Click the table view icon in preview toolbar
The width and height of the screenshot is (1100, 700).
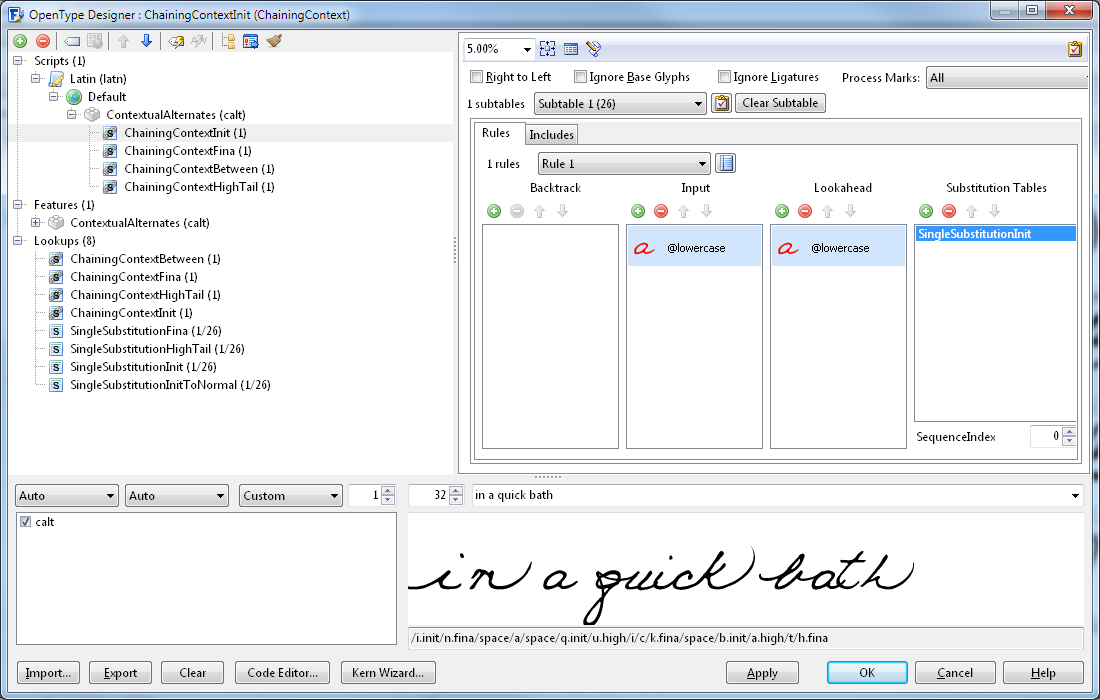571,49
